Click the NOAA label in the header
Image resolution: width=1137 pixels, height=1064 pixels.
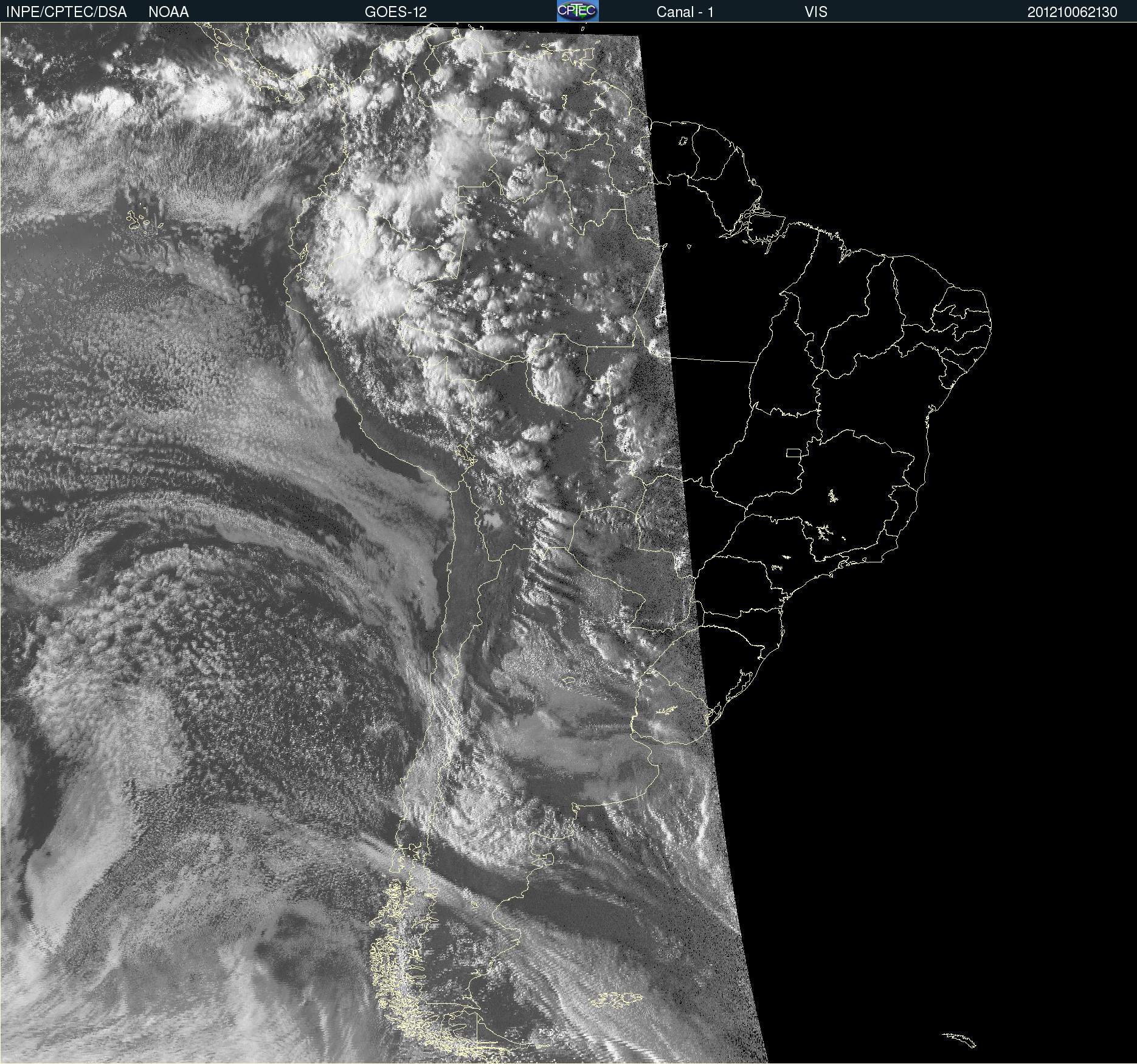coord(168,12)
